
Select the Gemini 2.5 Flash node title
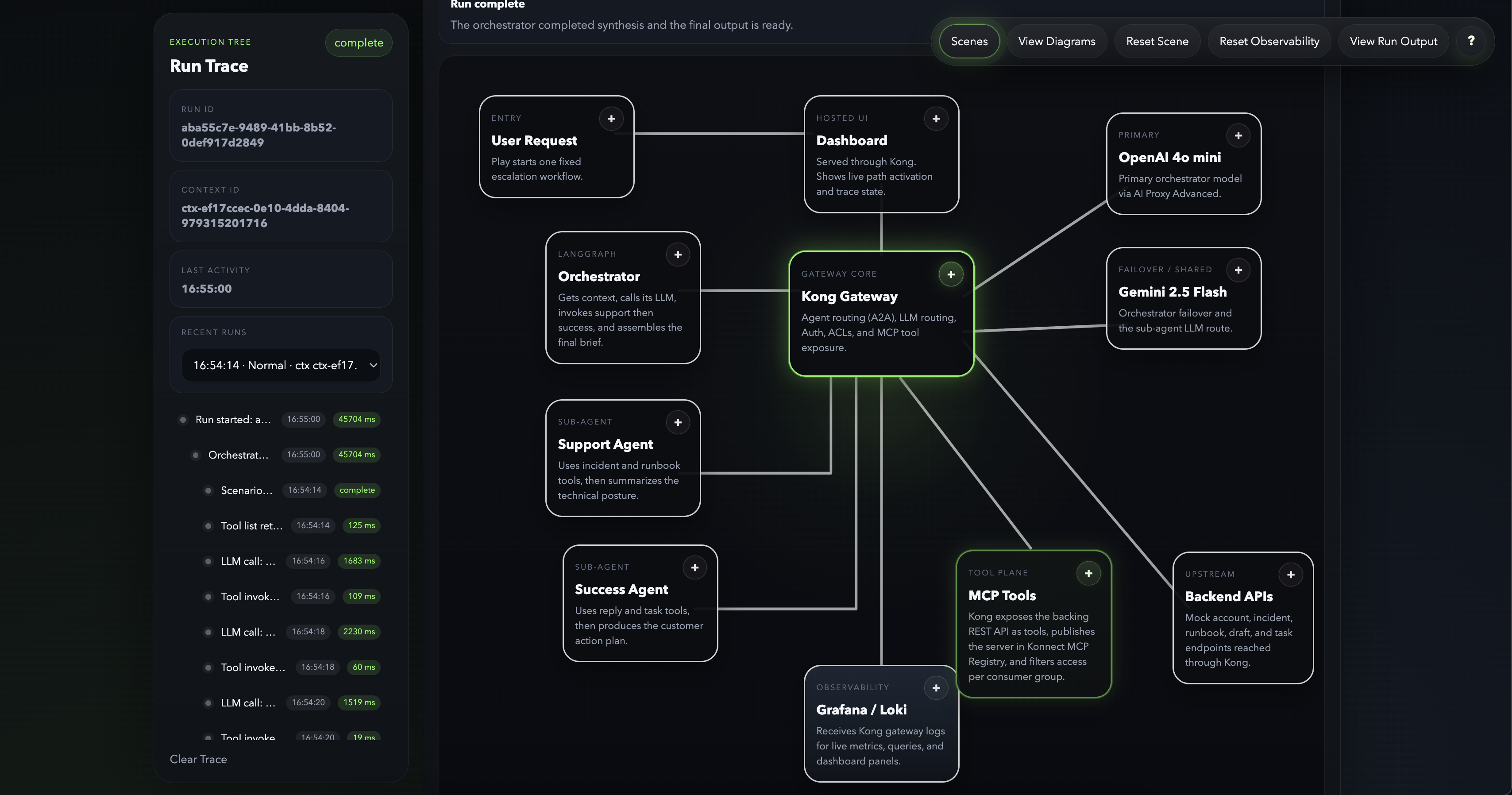1172,292
